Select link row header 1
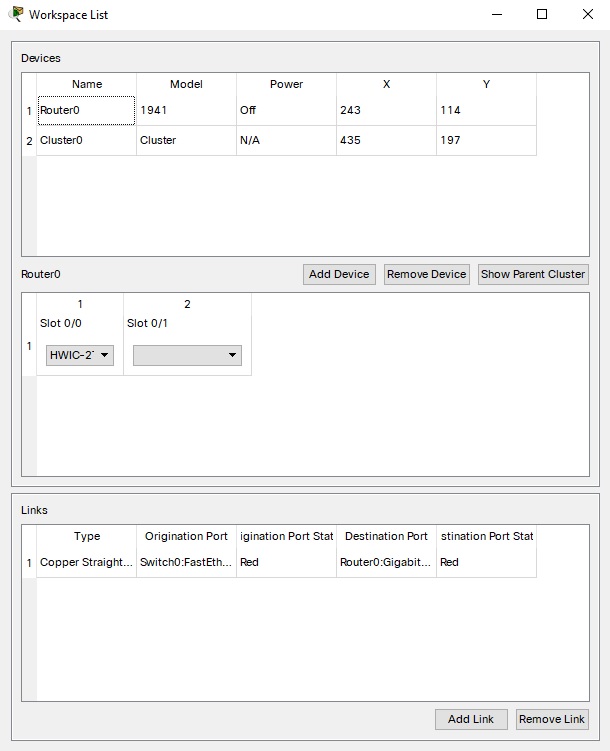The width and height of the screenshot is (610, 751). pyautogui.click(x=29, y=563)
